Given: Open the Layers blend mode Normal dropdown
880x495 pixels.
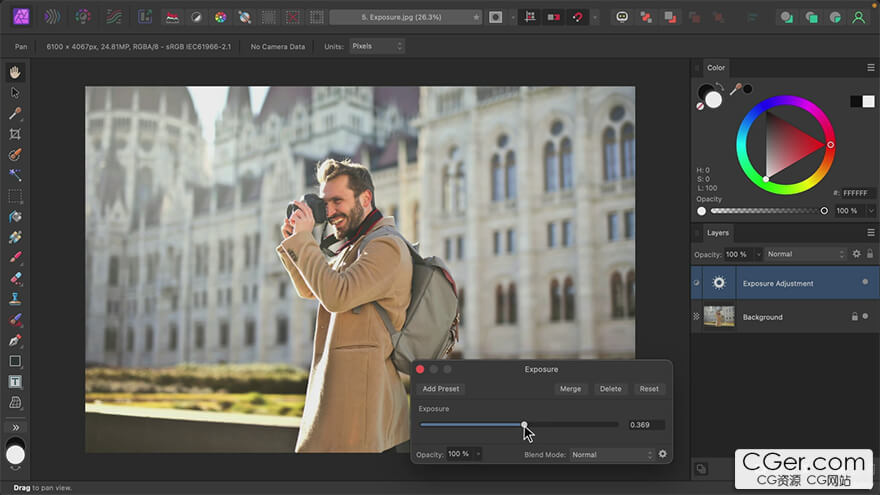Looking at the screenshot, I should coord(805,254).
